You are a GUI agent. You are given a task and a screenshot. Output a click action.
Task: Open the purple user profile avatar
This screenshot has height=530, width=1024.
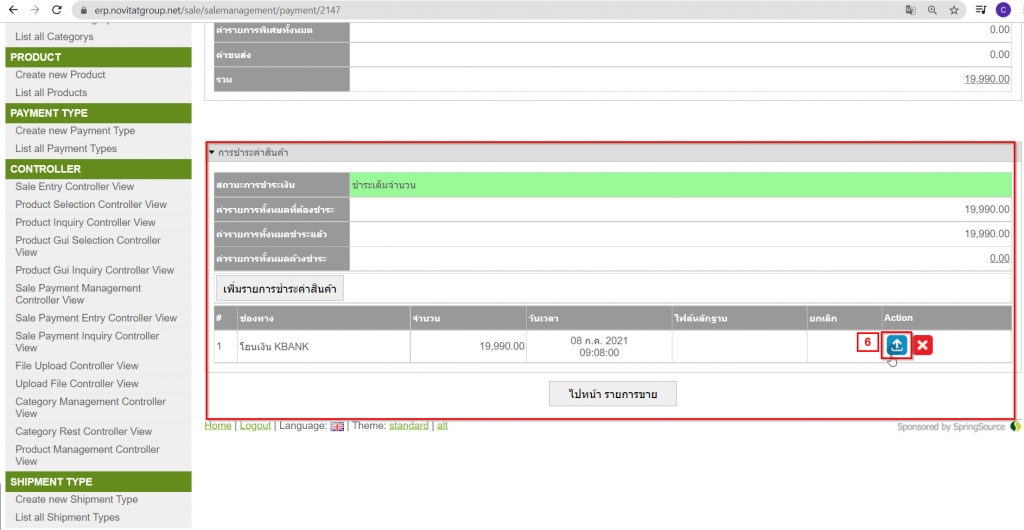[x=1003, y=10]
